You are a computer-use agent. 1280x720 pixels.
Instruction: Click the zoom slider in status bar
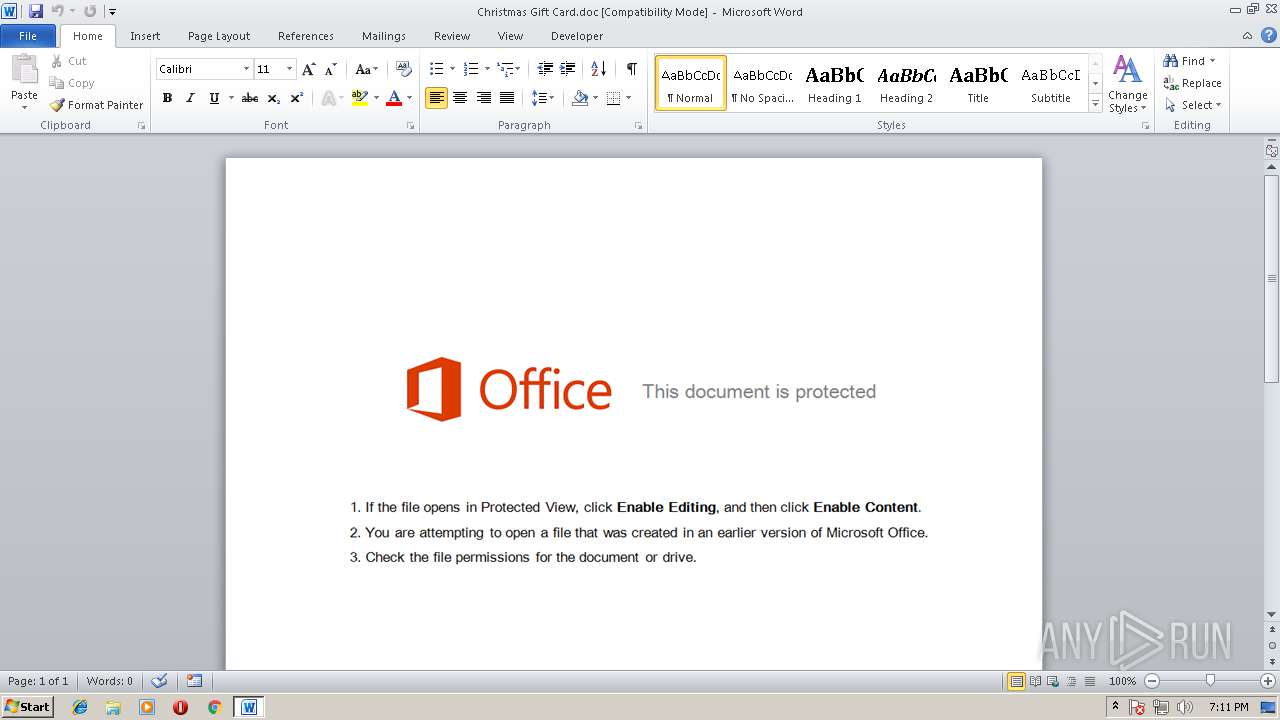pos(1210,681)
